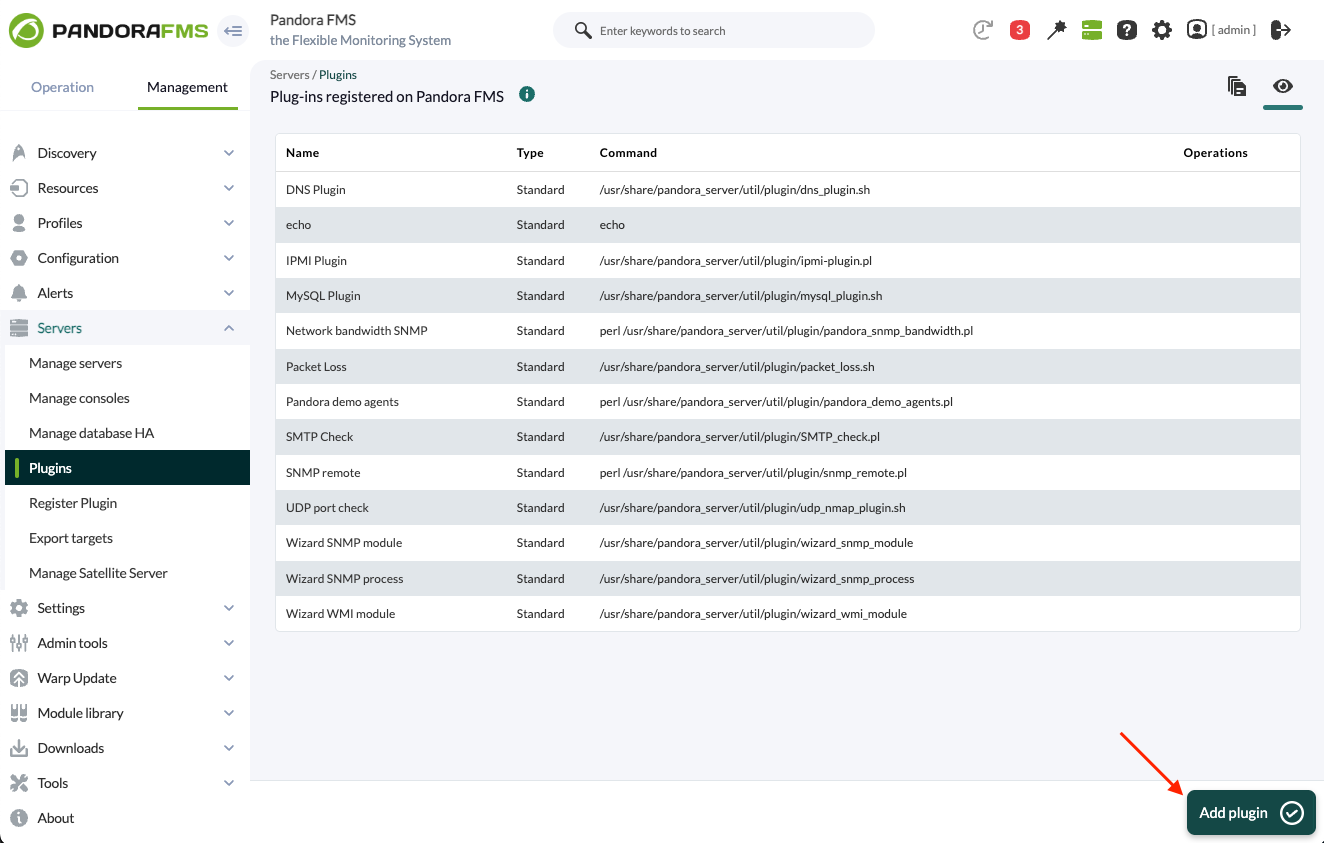Viewport: 1324px width, 843px height.
Task: Click the Name column header
Action: click(x=302, y=153)
